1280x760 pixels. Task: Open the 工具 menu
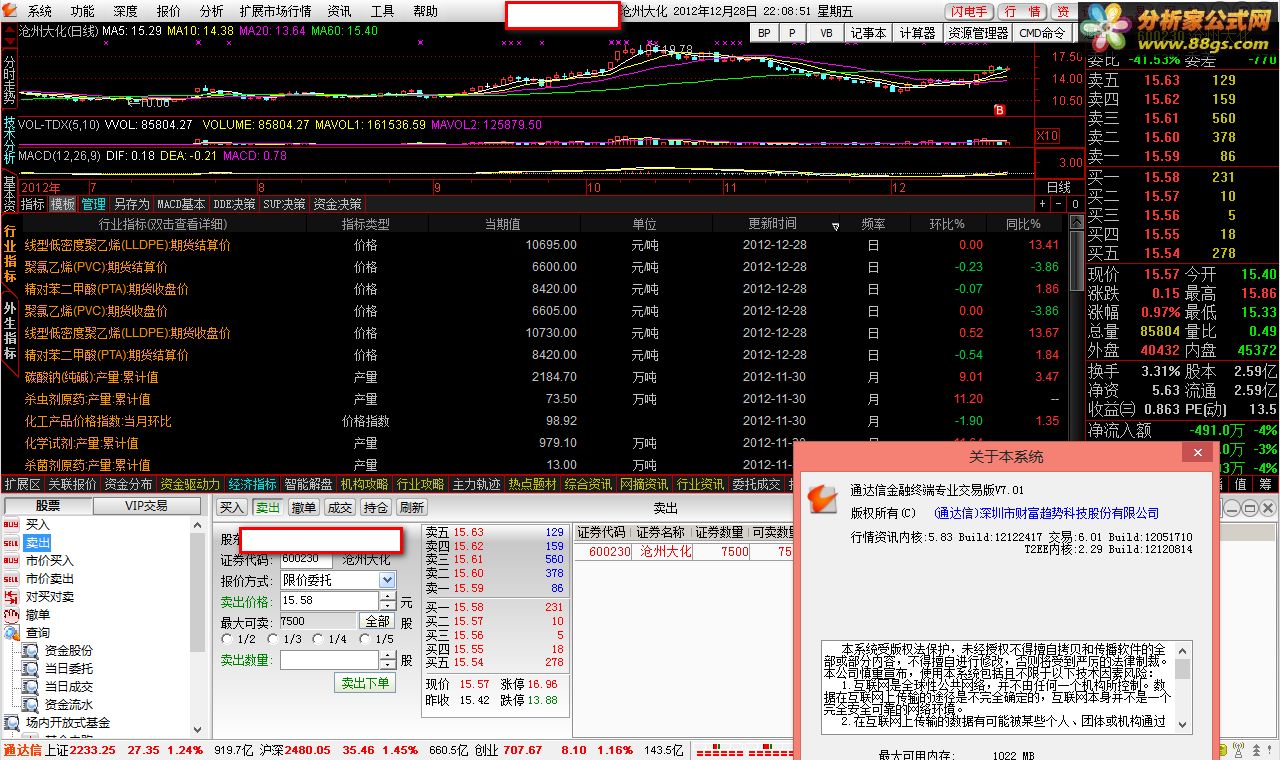382,11
